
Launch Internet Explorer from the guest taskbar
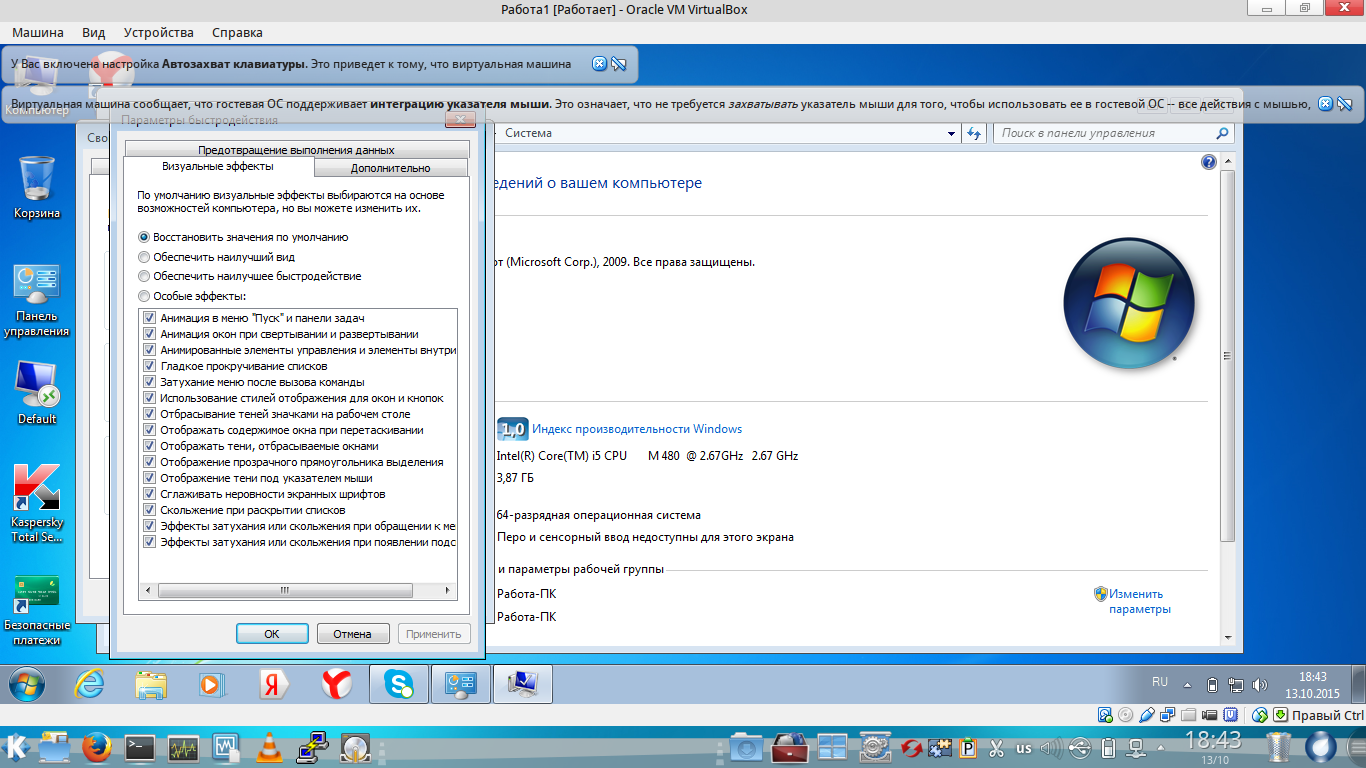[90, 684]
